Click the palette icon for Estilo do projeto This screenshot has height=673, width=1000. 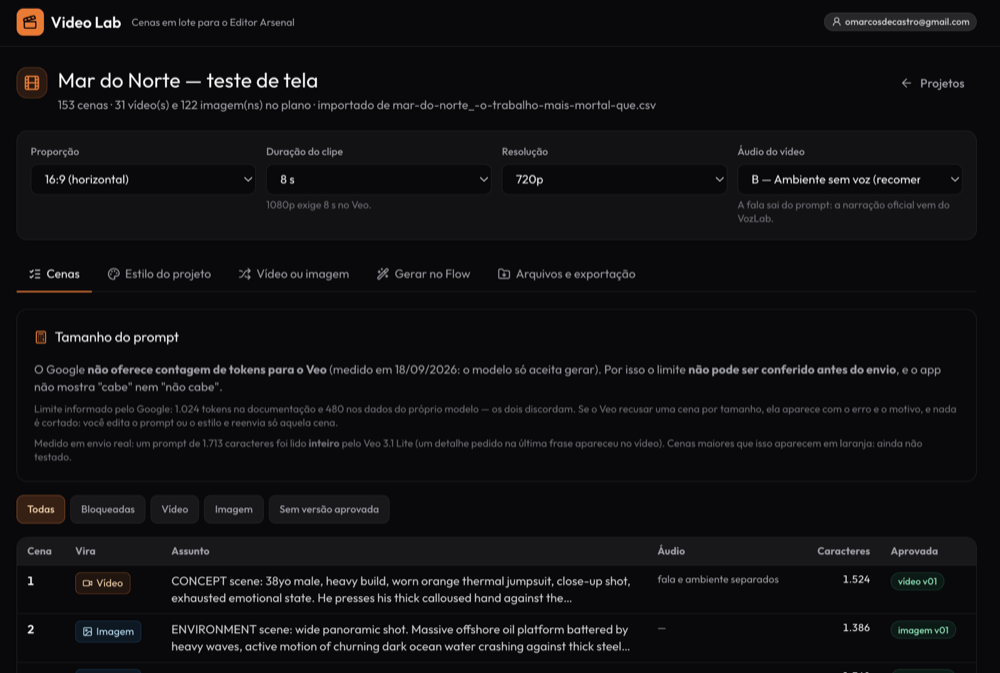[114, 274]
